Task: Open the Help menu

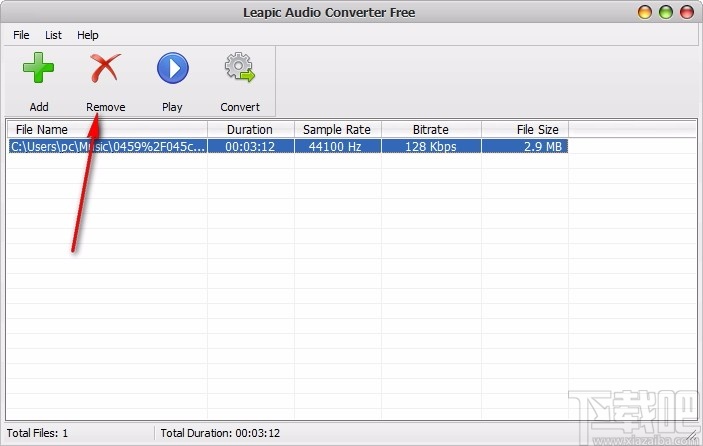Action: pos(87,35)
